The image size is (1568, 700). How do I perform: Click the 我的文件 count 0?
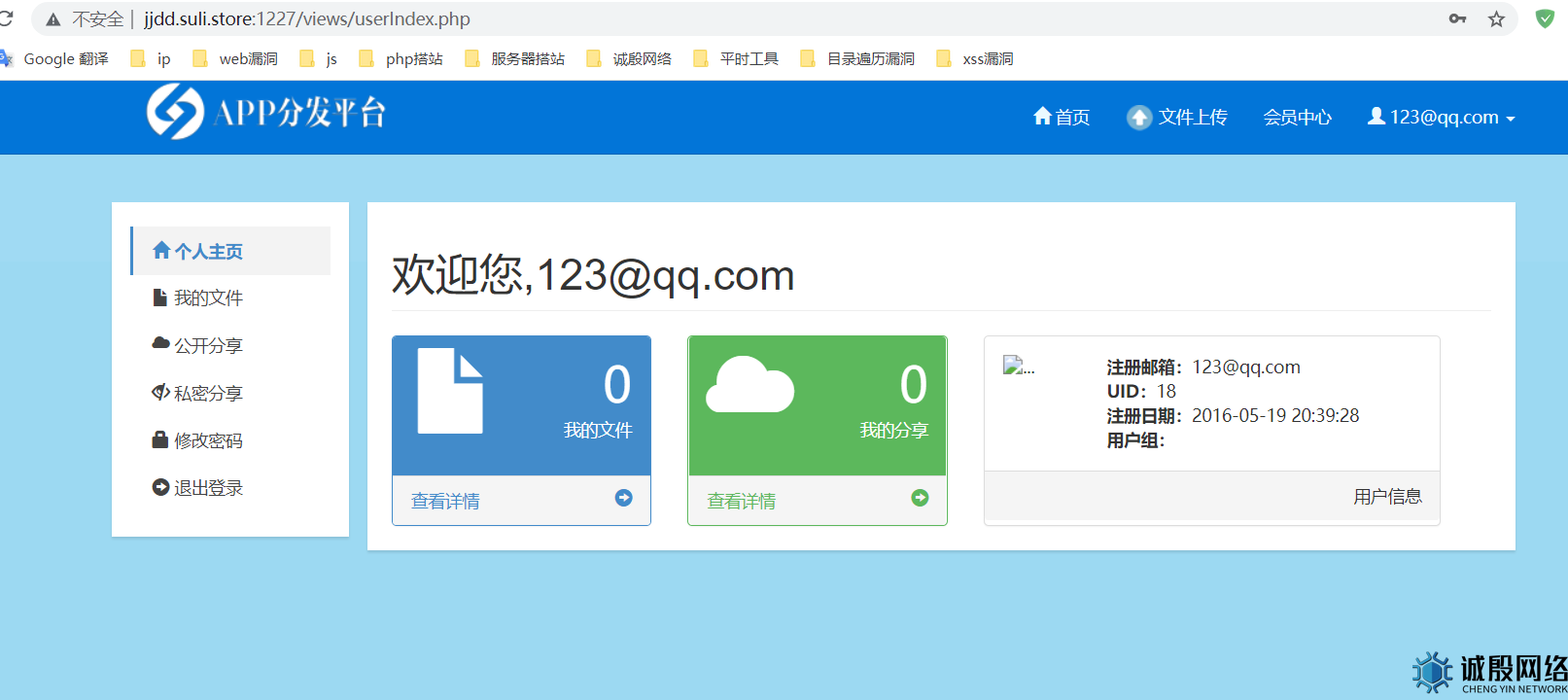(617, 384)
